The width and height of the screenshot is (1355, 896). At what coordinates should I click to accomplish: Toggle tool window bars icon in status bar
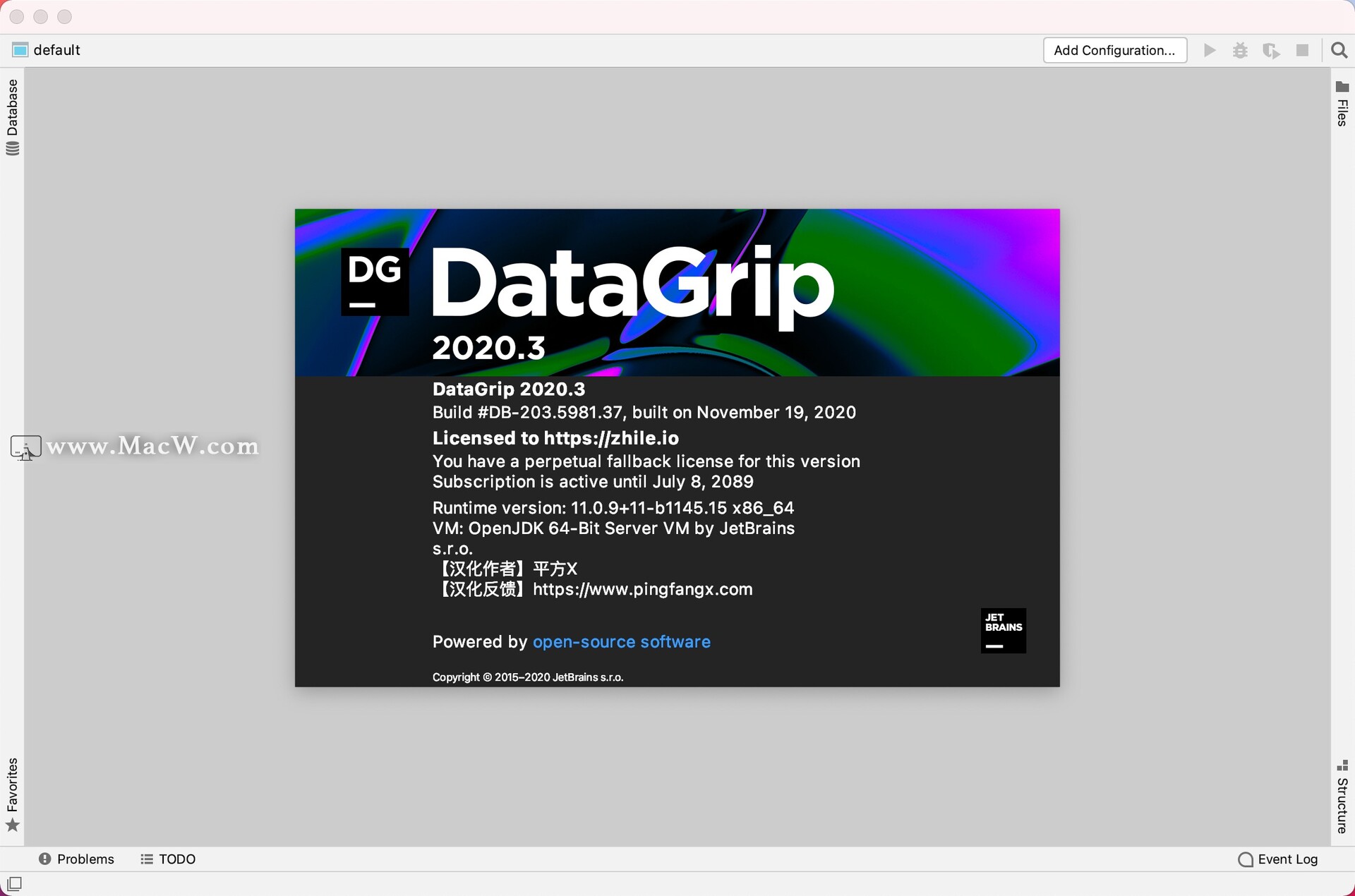tap(14, 883)
